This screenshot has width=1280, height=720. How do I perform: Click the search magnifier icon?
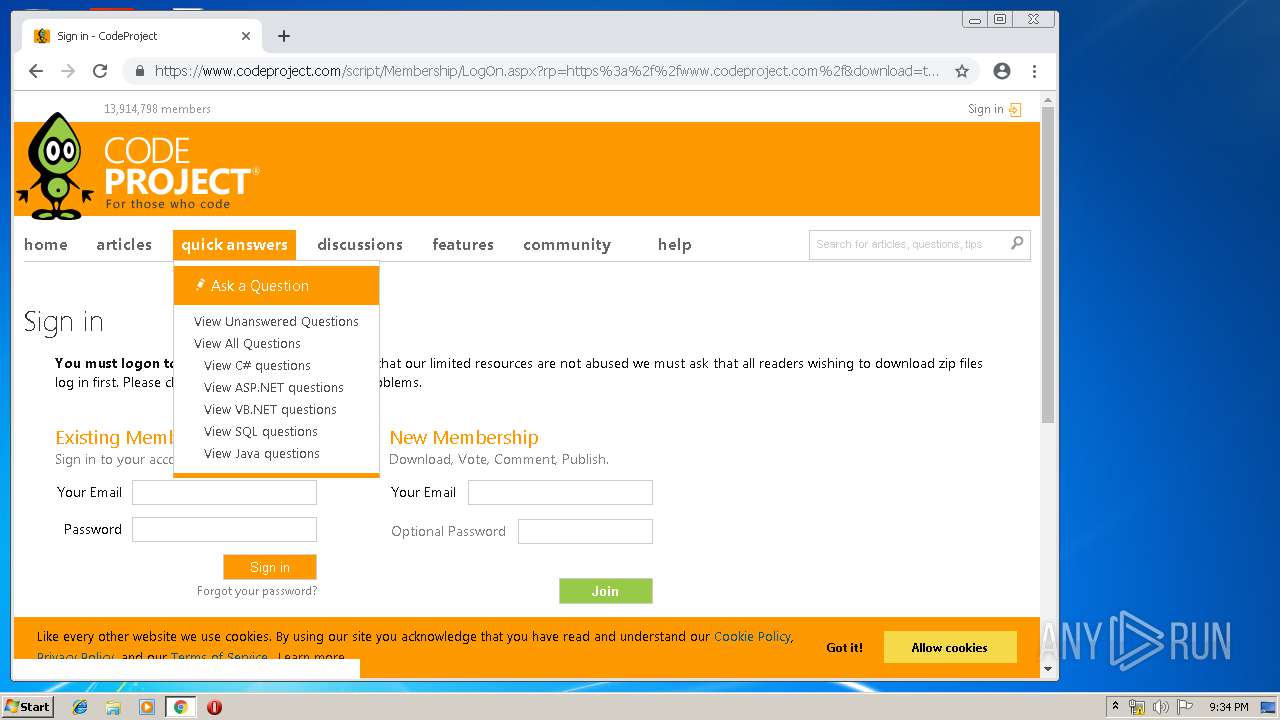pyautogui.click(x=1017, y=243)
